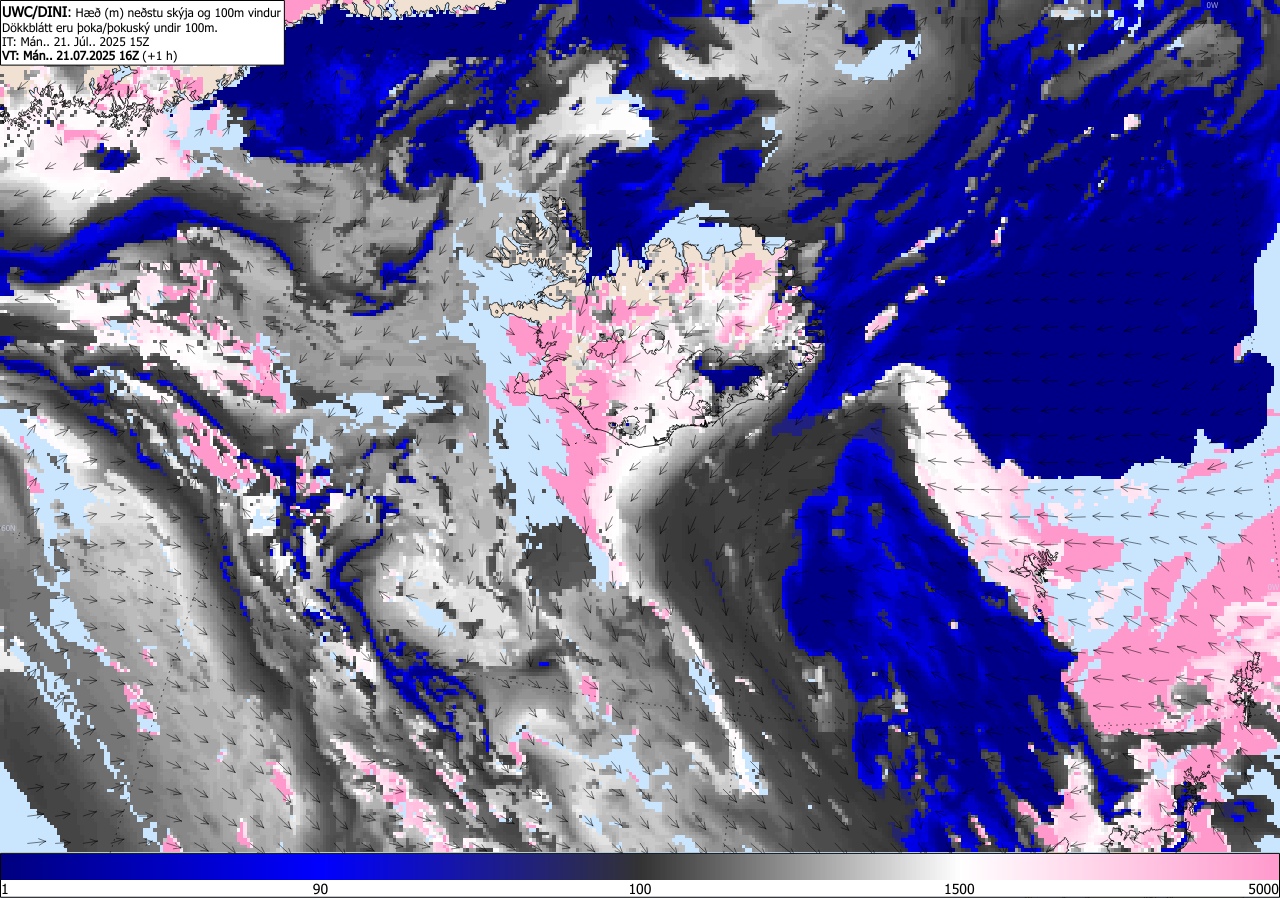This screenshot has width=1280, height=898.
Task: Click the "90" label on the color scale
Action: (x=321, y=889)
